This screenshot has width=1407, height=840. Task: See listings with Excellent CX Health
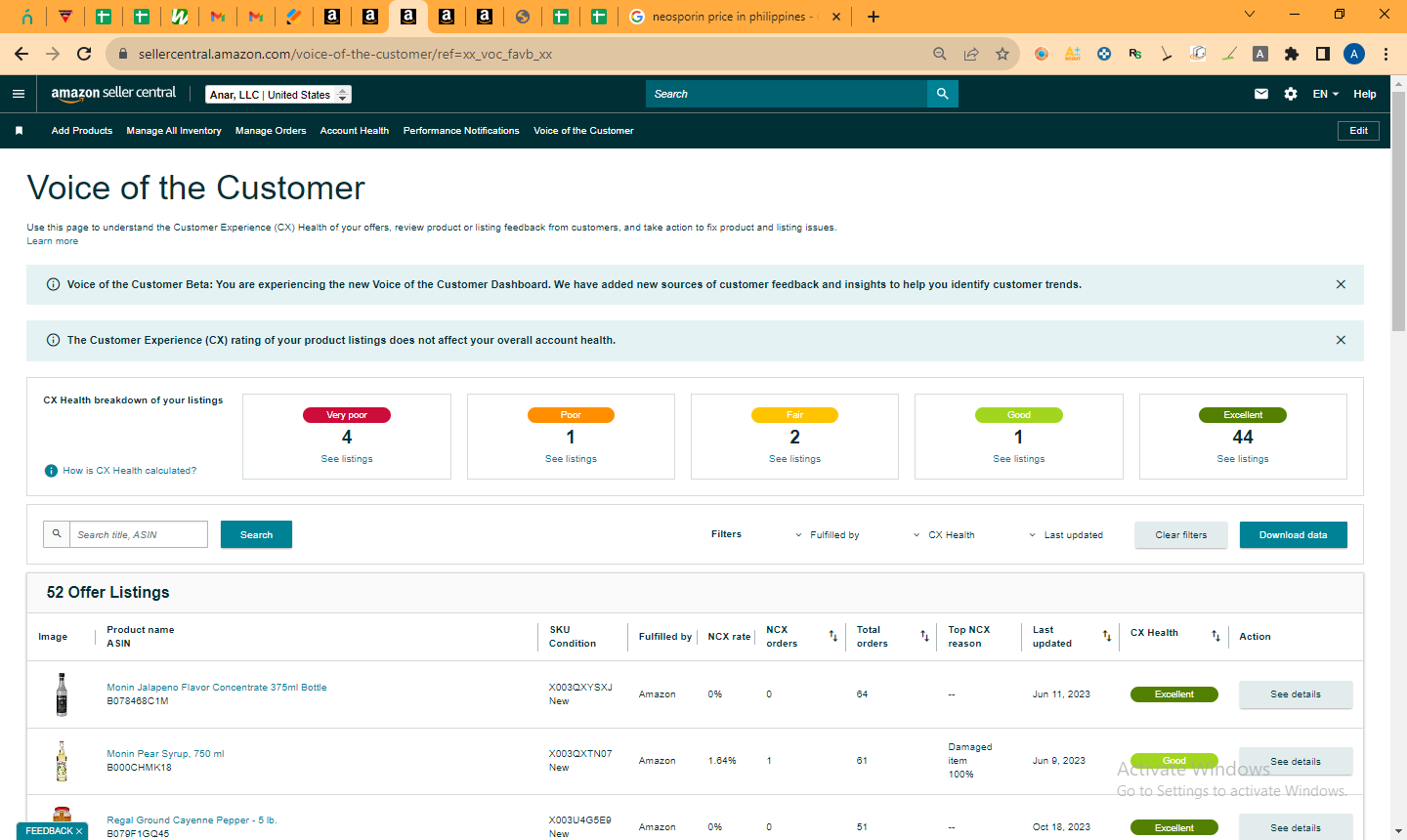pos(1243,459)
